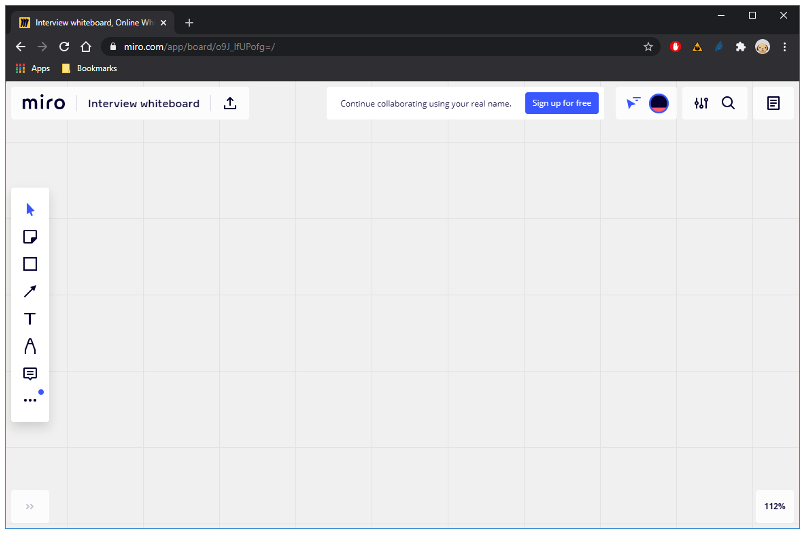Open a new browser tab
Screen dimensions: 809x536
[189, 22]
